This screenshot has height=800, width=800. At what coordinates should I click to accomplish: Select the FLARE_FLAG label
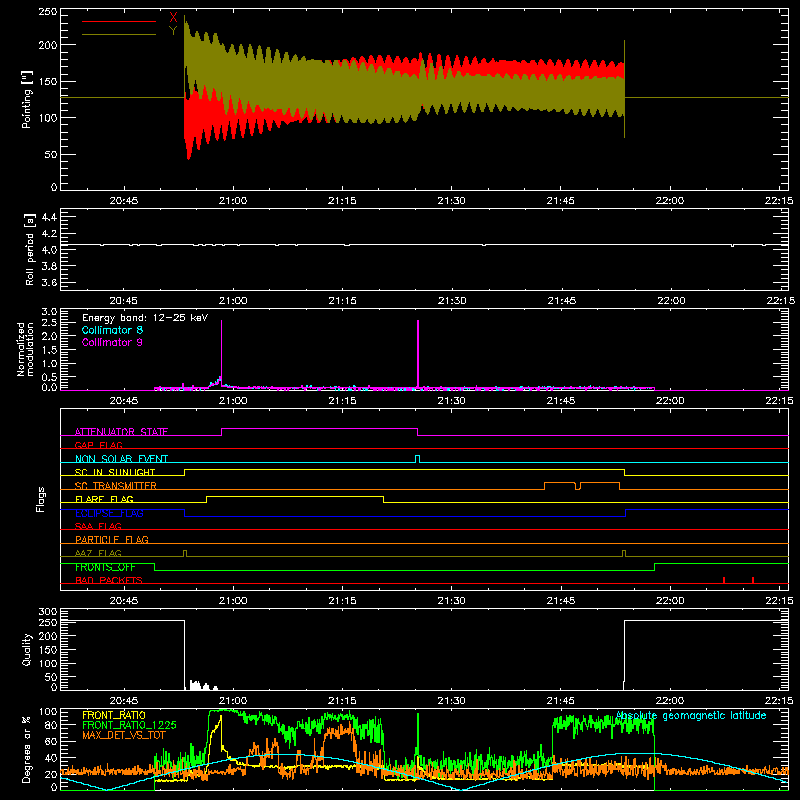click(x=104, y=499)
